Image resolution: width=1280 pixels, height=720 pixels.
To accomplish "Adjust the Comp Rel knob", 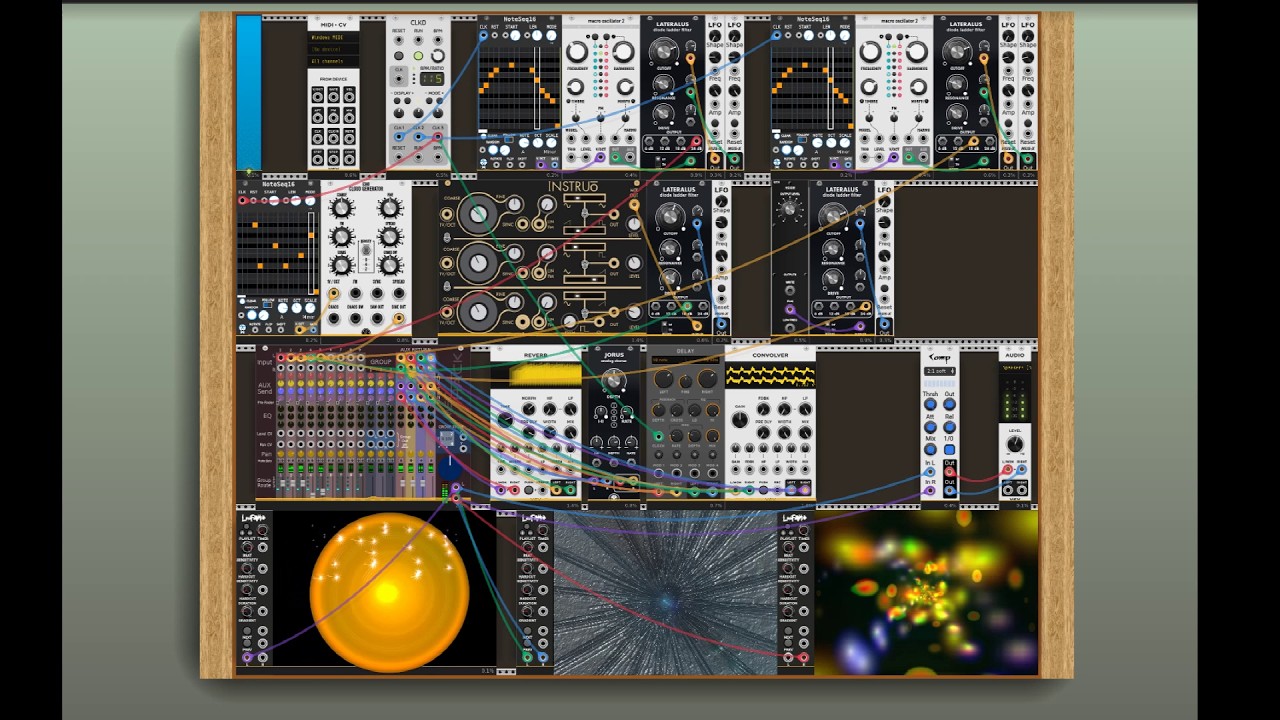I will [x=949, y=427].
